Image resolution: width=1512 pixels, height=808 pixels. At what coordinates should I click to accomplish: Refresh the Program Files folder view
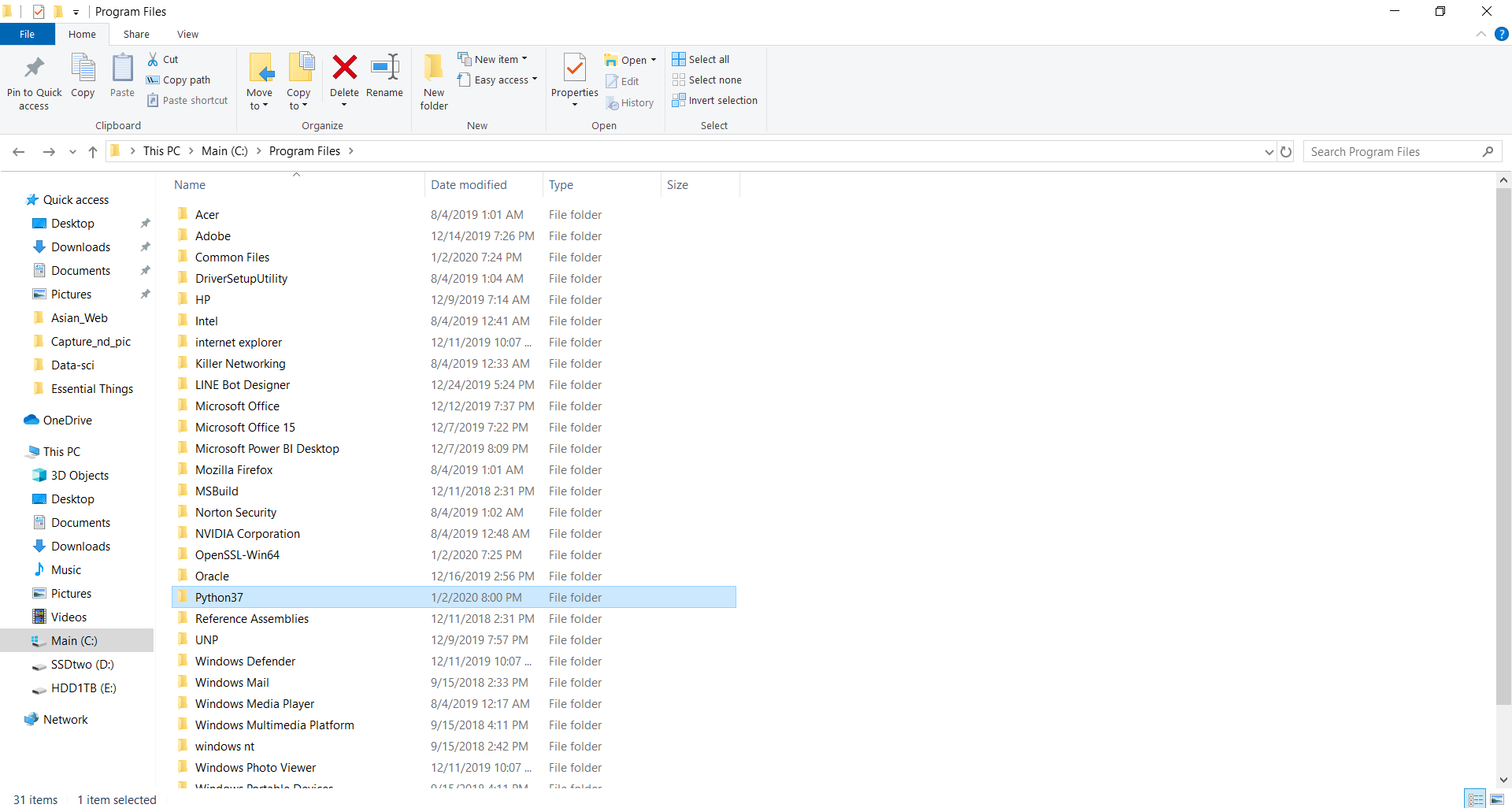click(x=1286, y=151)
